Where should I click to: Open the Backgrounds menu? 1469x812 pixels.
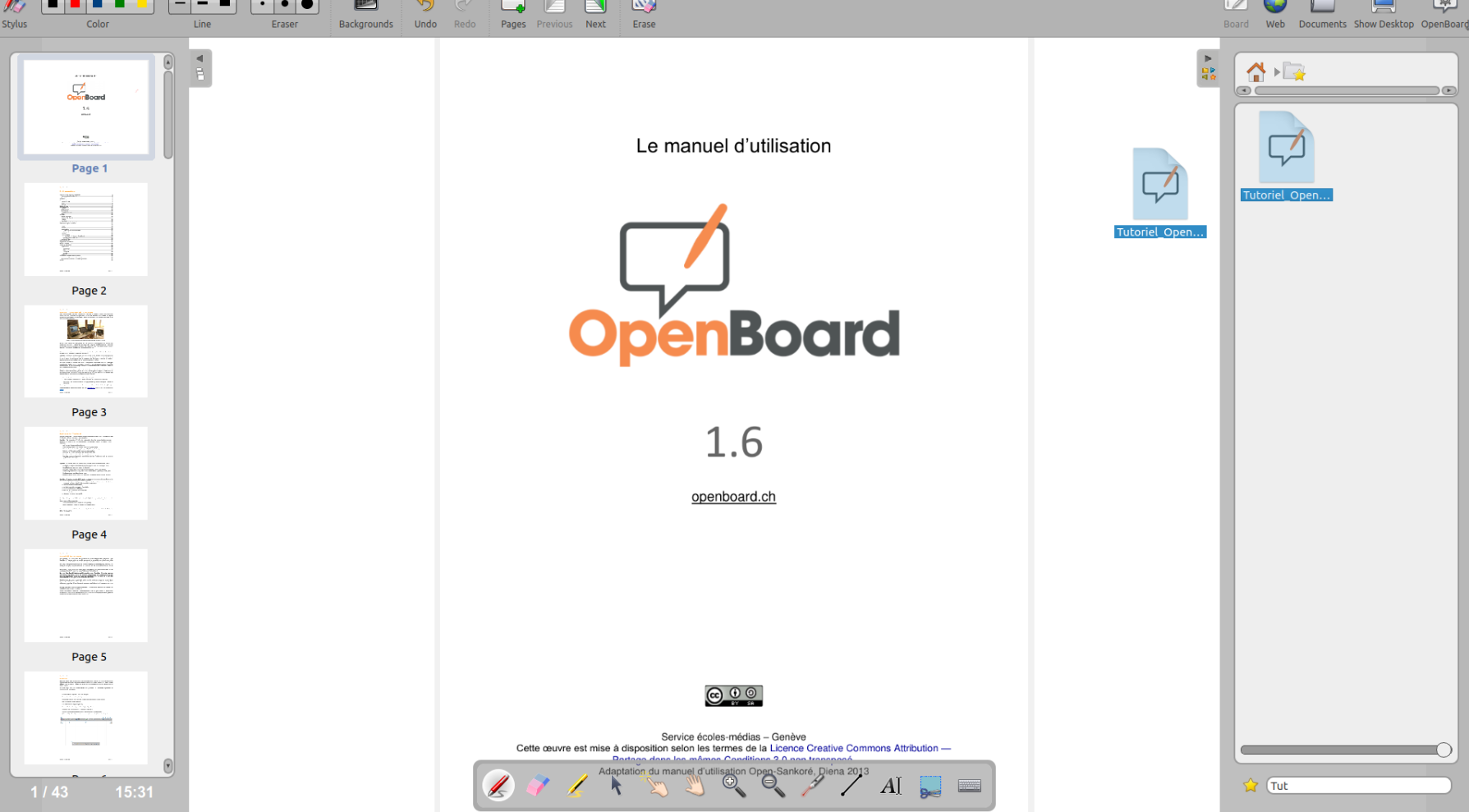coord(365,14)
